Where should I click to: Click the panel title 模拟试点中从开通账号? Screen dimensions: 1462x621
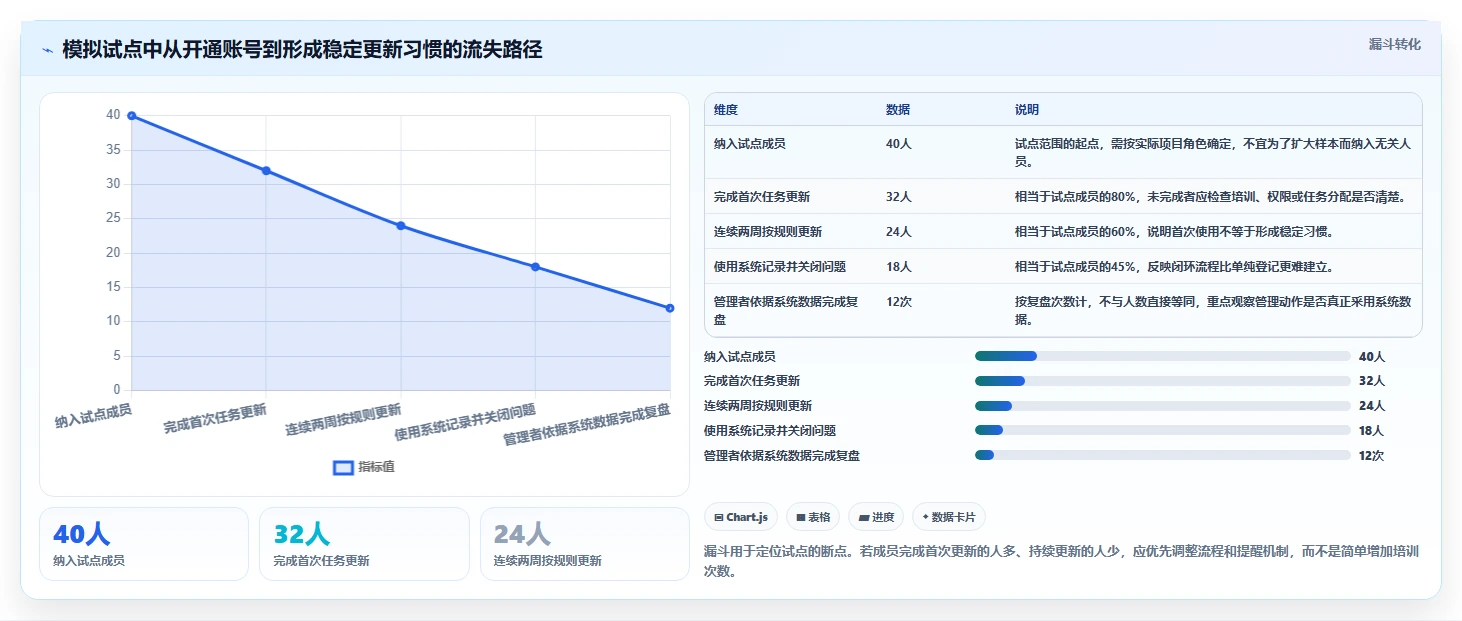tap(302, 50)
